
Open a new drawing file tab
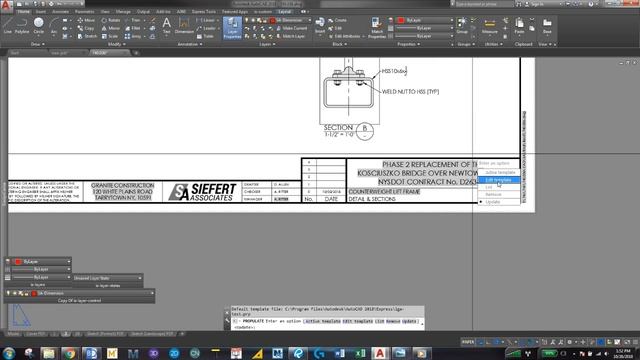coord(136,53)
